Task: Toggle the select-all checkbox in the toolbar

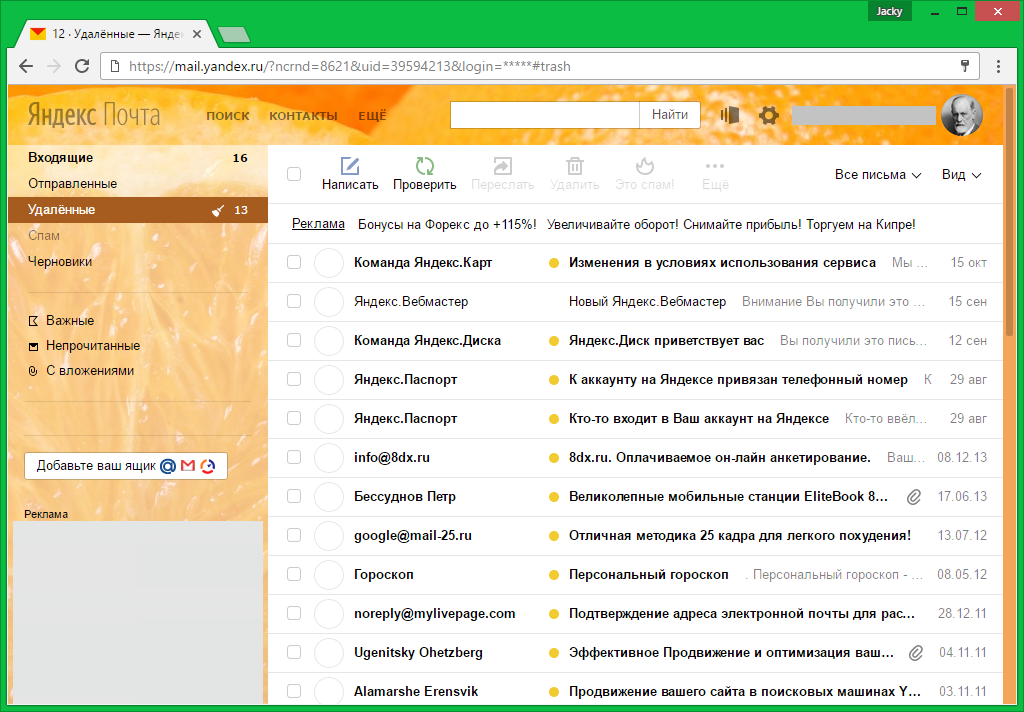Action: tap(294, 174)
